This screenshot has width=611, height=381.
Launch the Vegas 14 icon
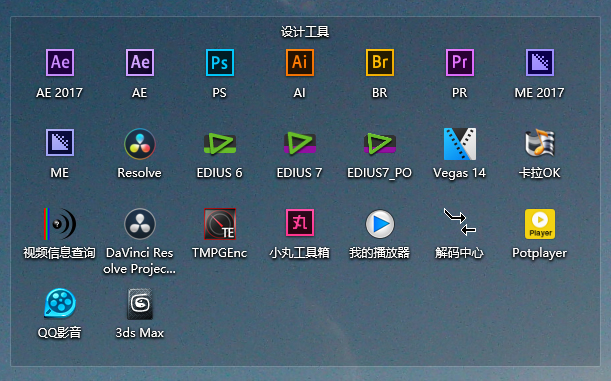pyautogui.click(x=459, y=144)
